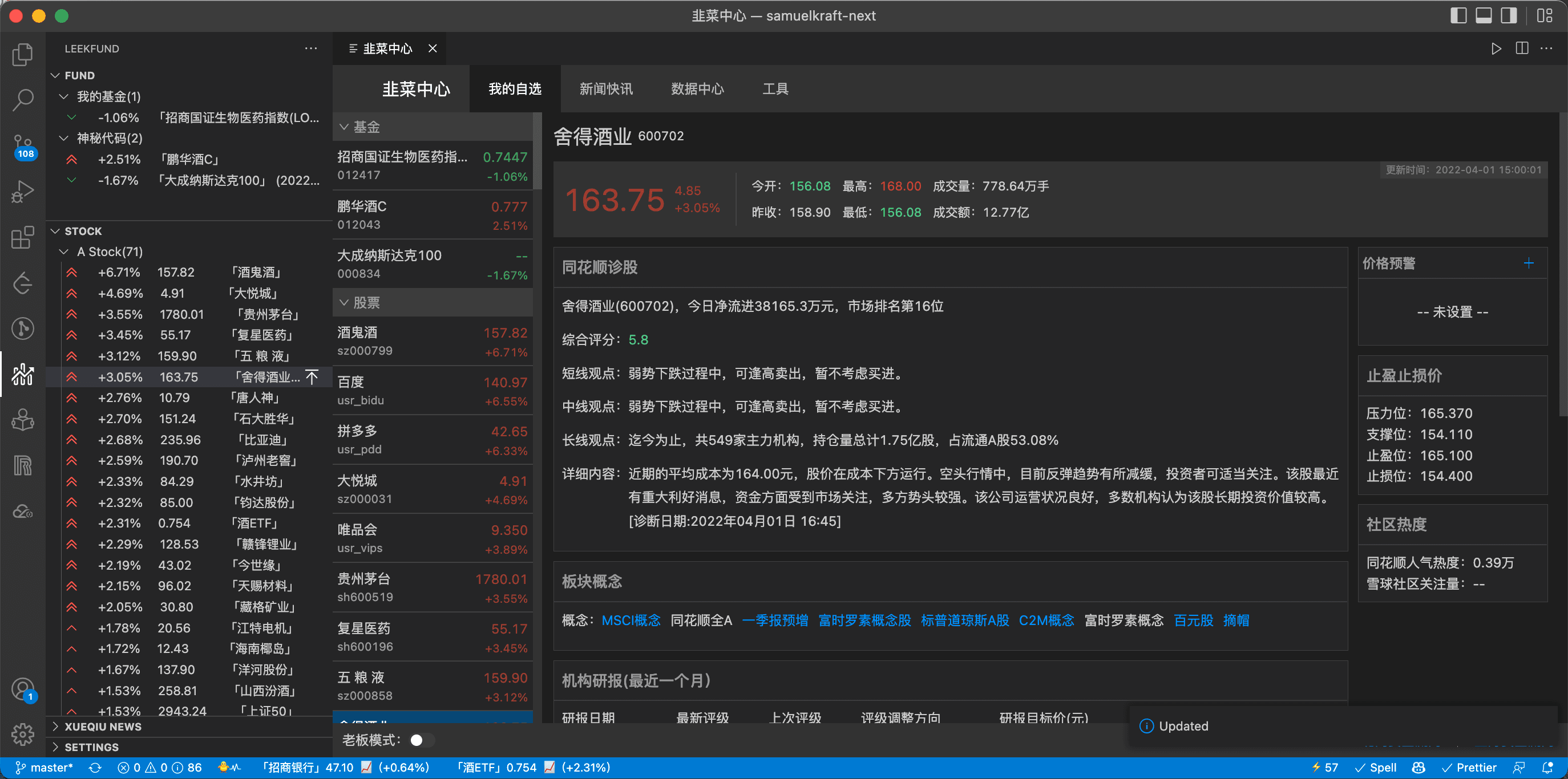Add a price alert with plus icon
Image resolution: width=1568 pixels, height=779 pixels.
coord(1529,263)
